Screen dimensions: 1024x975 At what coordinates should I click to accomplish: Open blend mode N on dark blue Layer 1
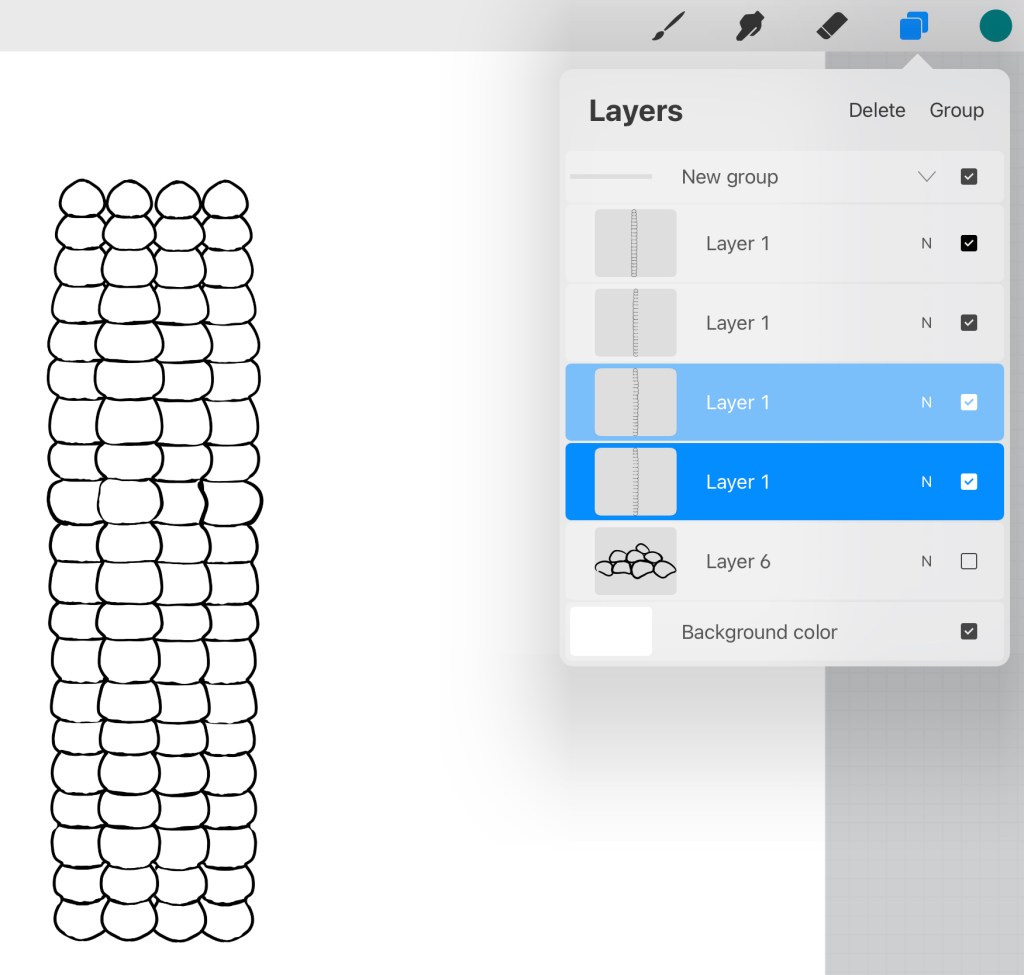pos(926,482)
